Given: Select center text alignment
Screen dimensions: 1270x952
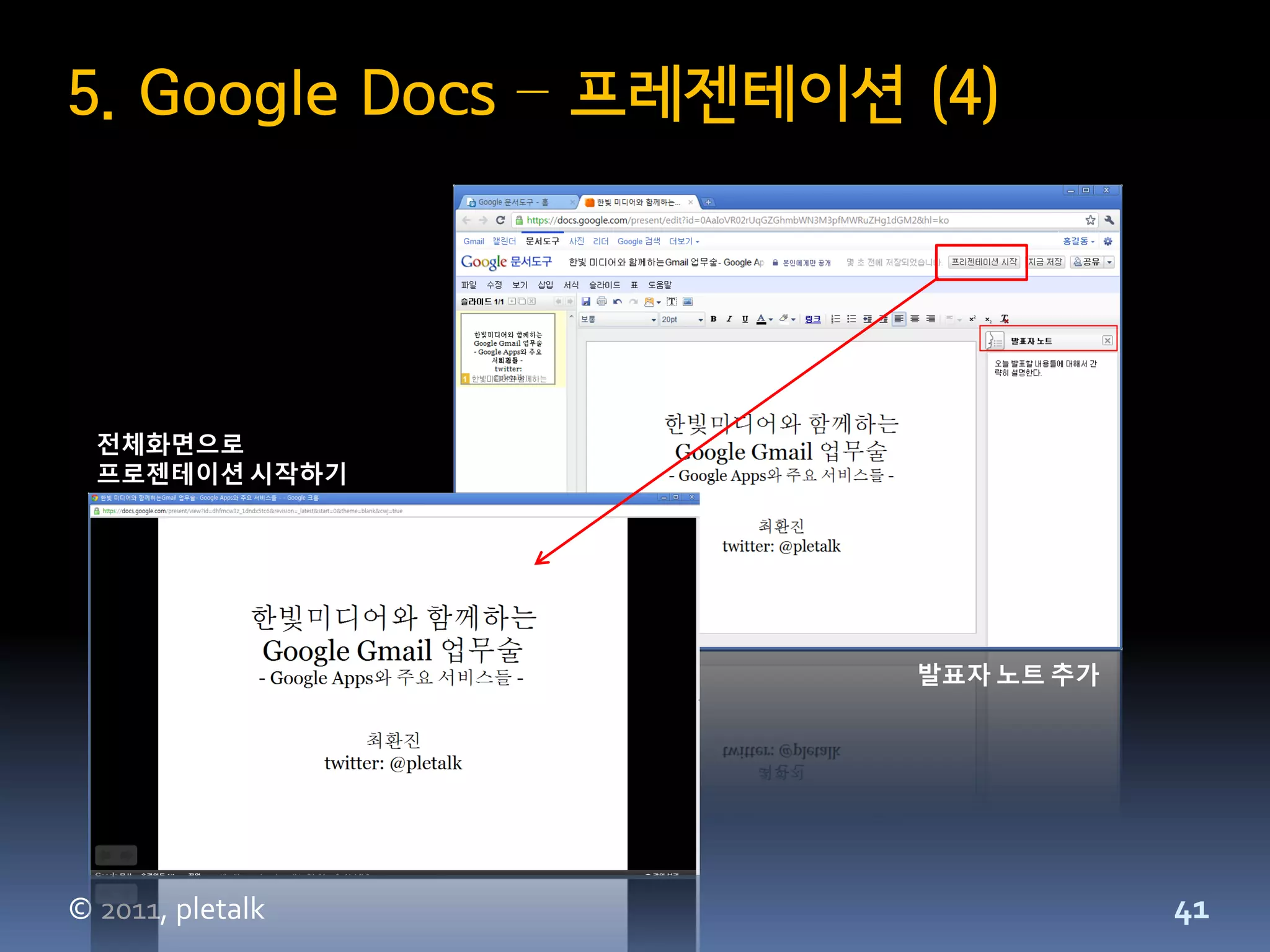Looking at the screenshot, I should [915, 319].
